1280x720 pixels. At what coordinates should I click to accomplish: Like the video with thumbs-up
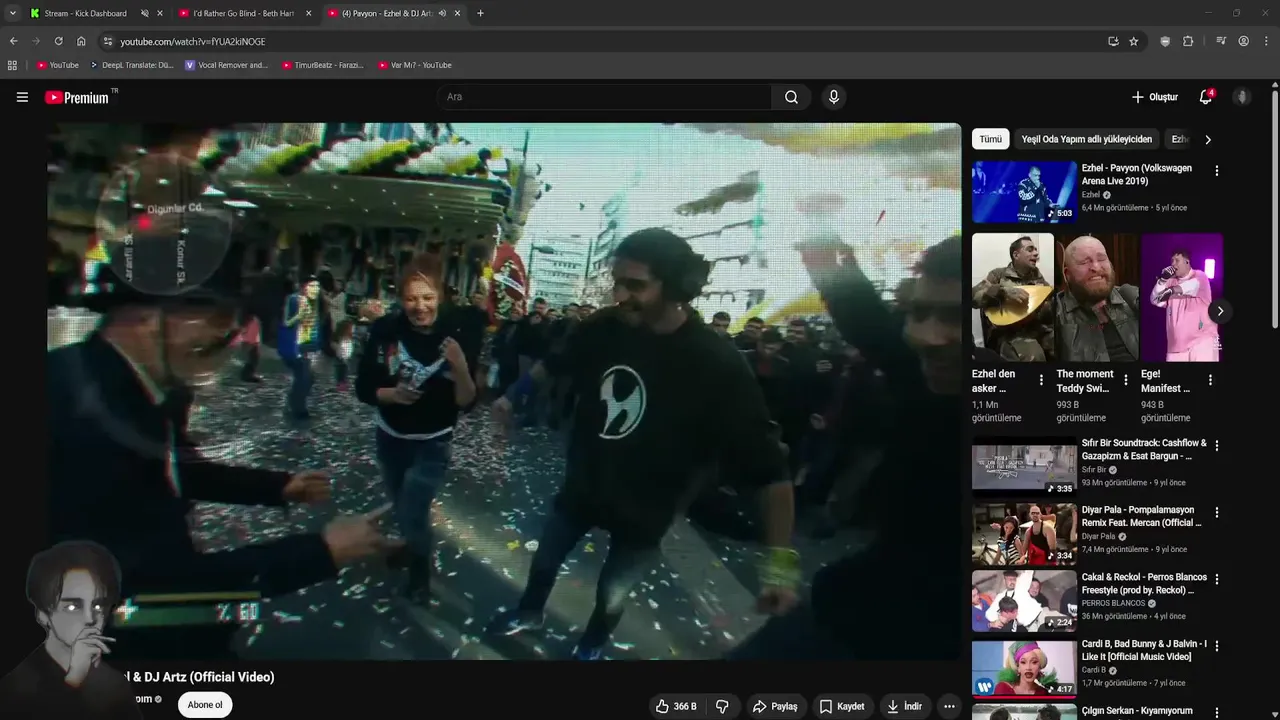(676, 706)
